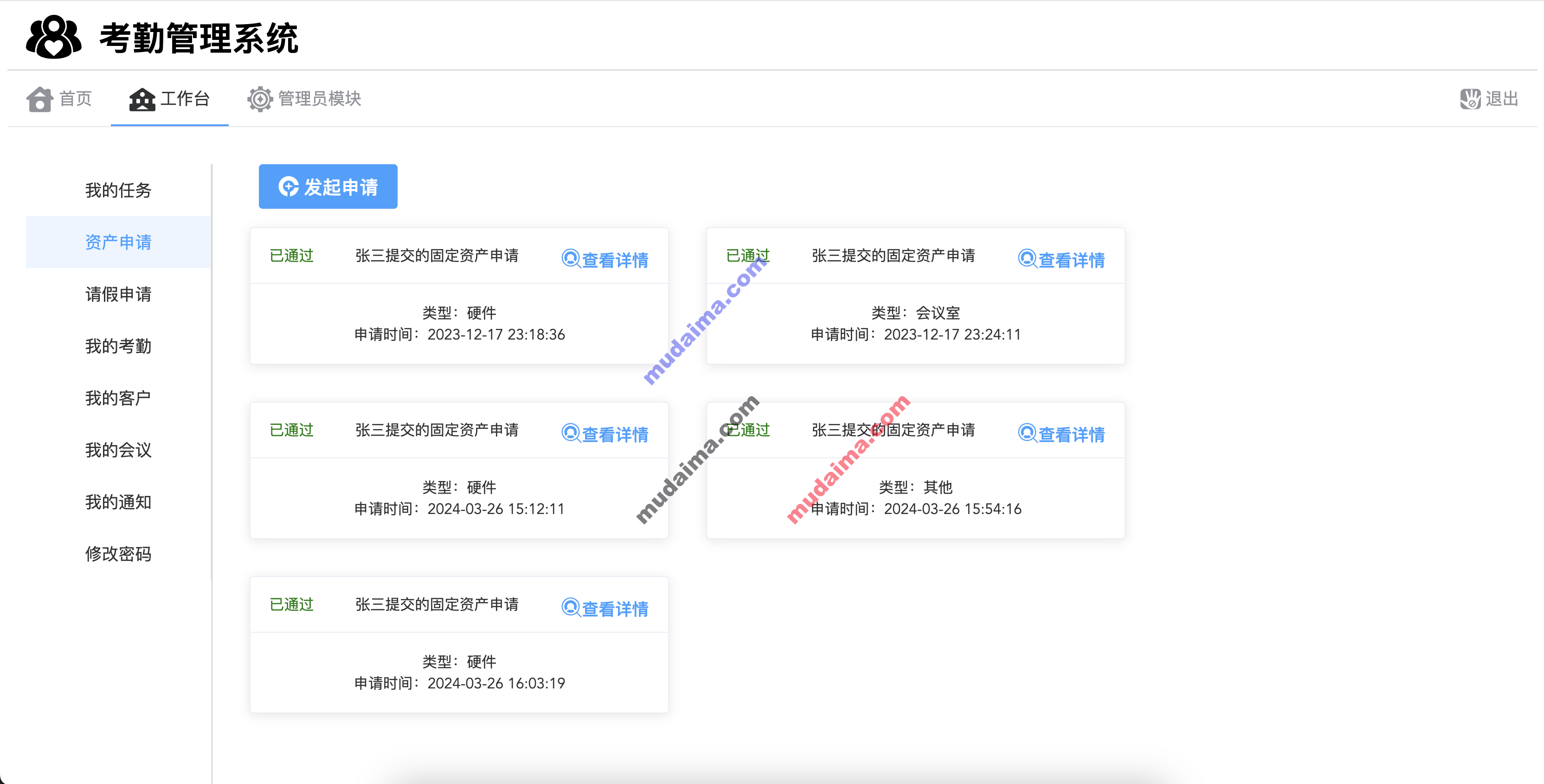The width and height of the screenshot is (1544, 784).
Task: View details of 2023-12-17 23:18:36 application
Action: click(605, 259)
